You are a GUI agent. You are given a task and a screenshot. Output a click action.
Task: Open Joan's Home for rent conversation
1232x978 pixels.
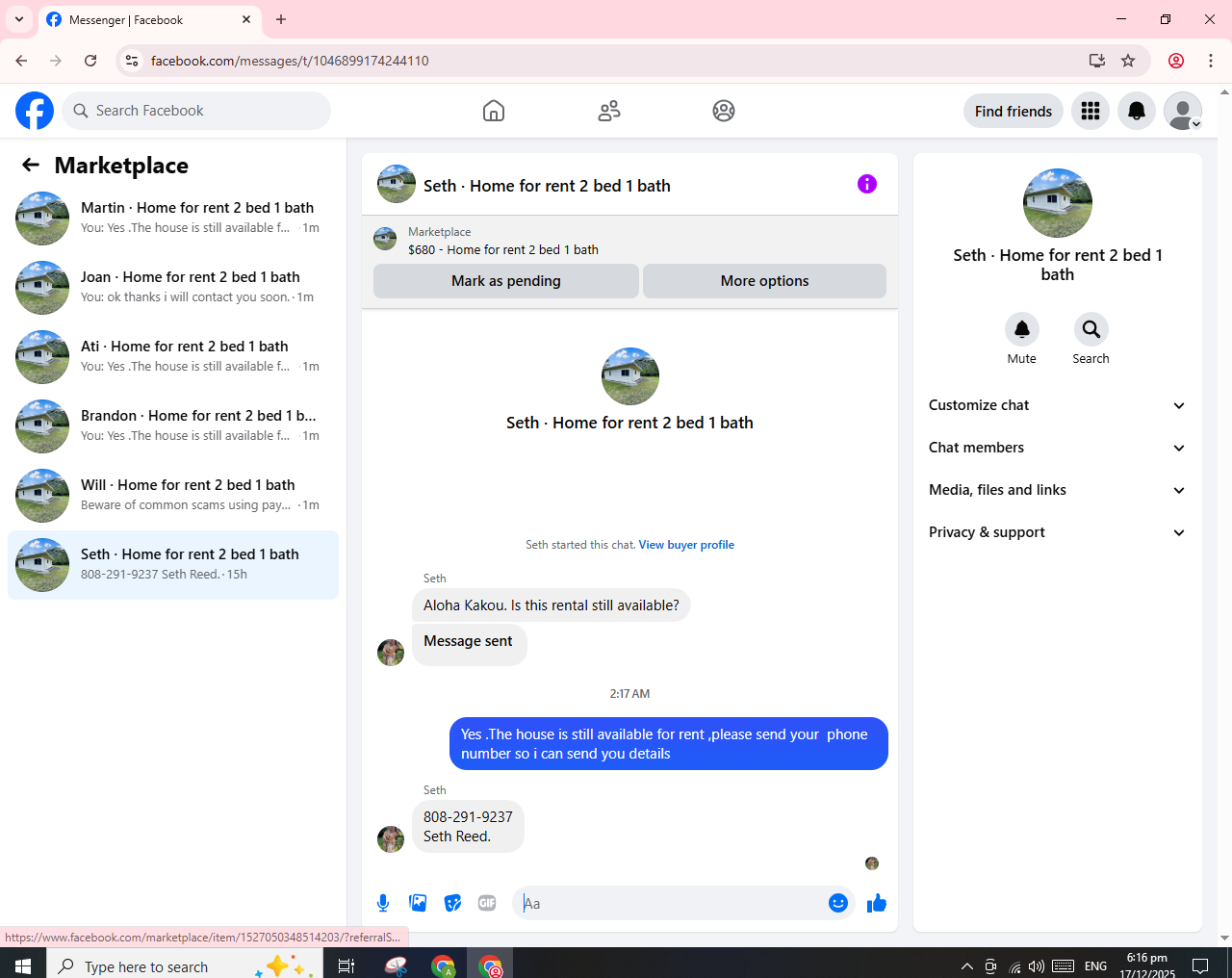coord(173,288)
